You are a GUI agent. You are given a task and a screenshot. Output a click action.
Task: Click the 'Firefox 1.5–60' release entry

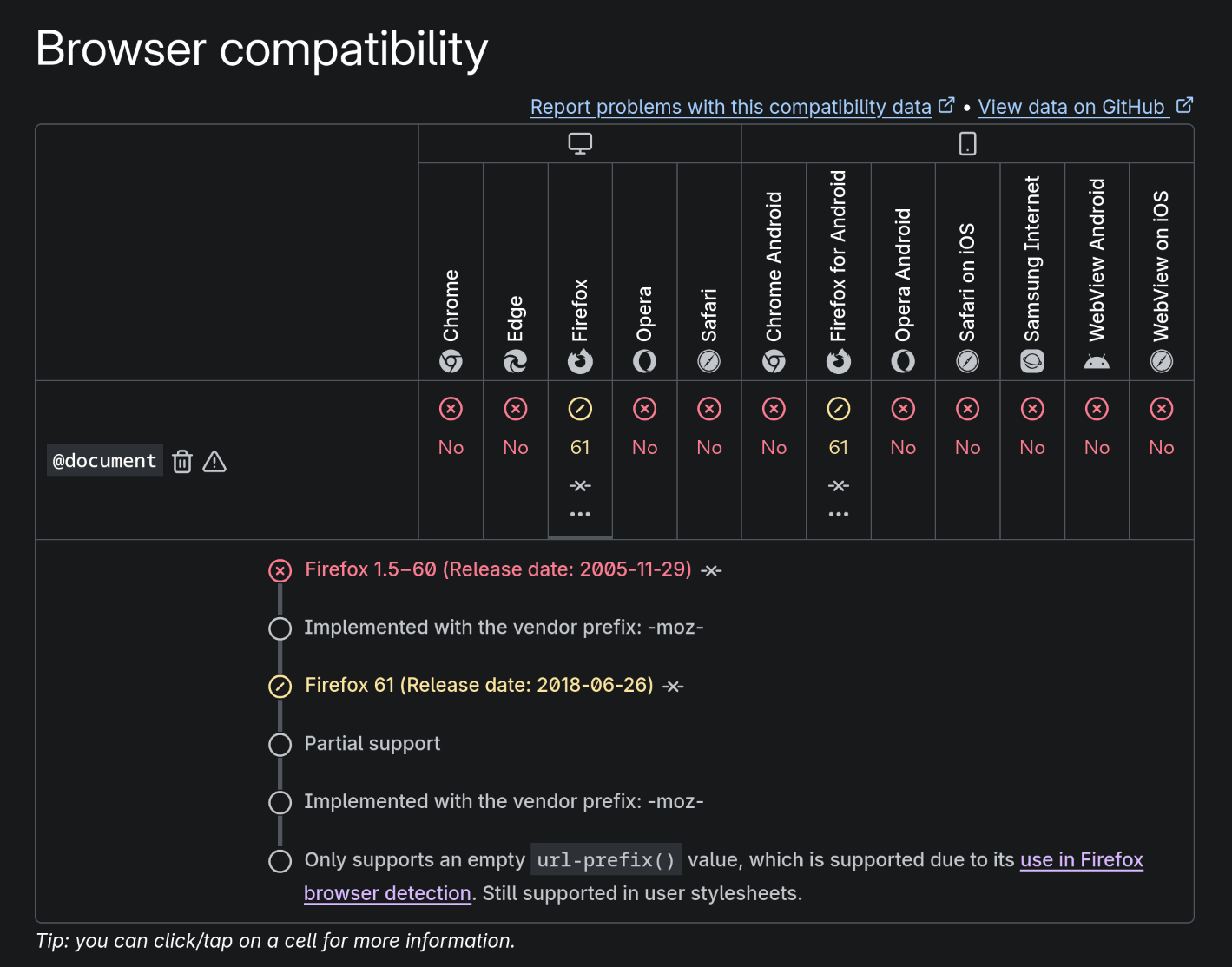pyautogui.click(x=497, y=569)
